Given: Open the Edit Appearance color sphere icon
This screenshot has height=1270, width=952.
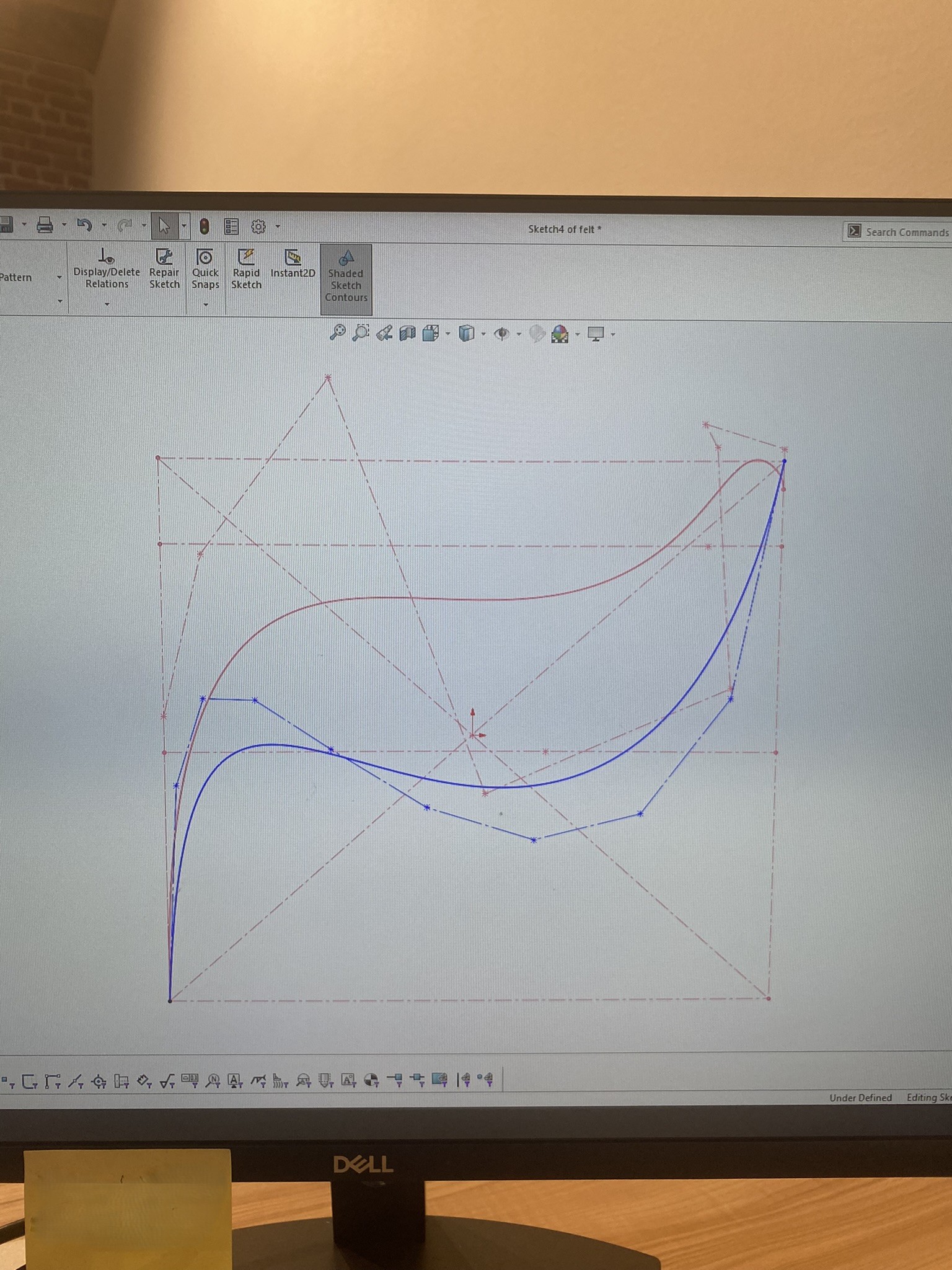Looking at the screenshot, I should pos(560,334).
